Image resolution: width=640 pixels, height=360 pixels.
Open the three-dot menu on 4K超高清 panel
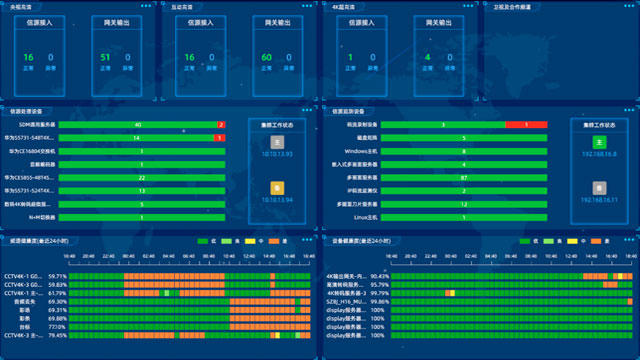click(x=468, y=6)
